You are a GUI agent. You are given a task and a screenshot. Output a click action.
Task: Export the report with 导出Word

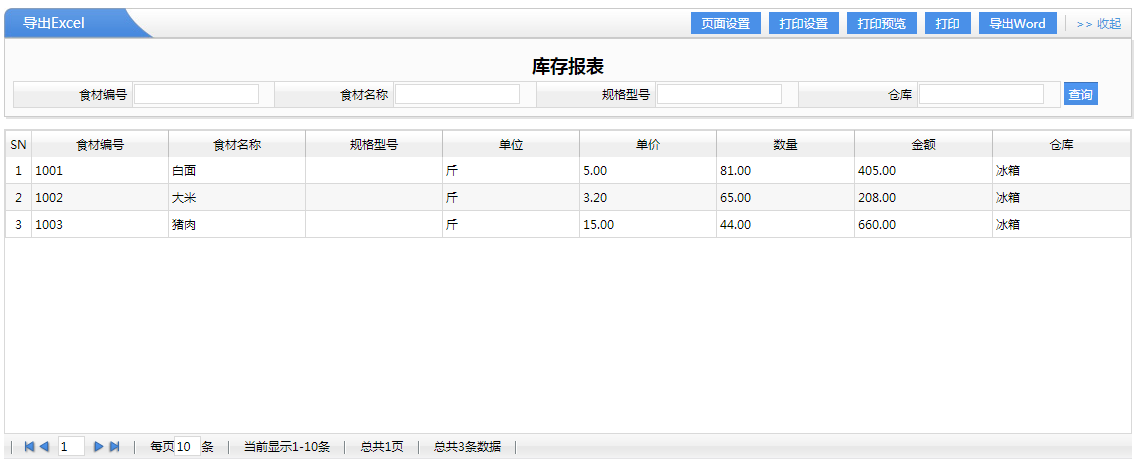(x=1017, y=24)
